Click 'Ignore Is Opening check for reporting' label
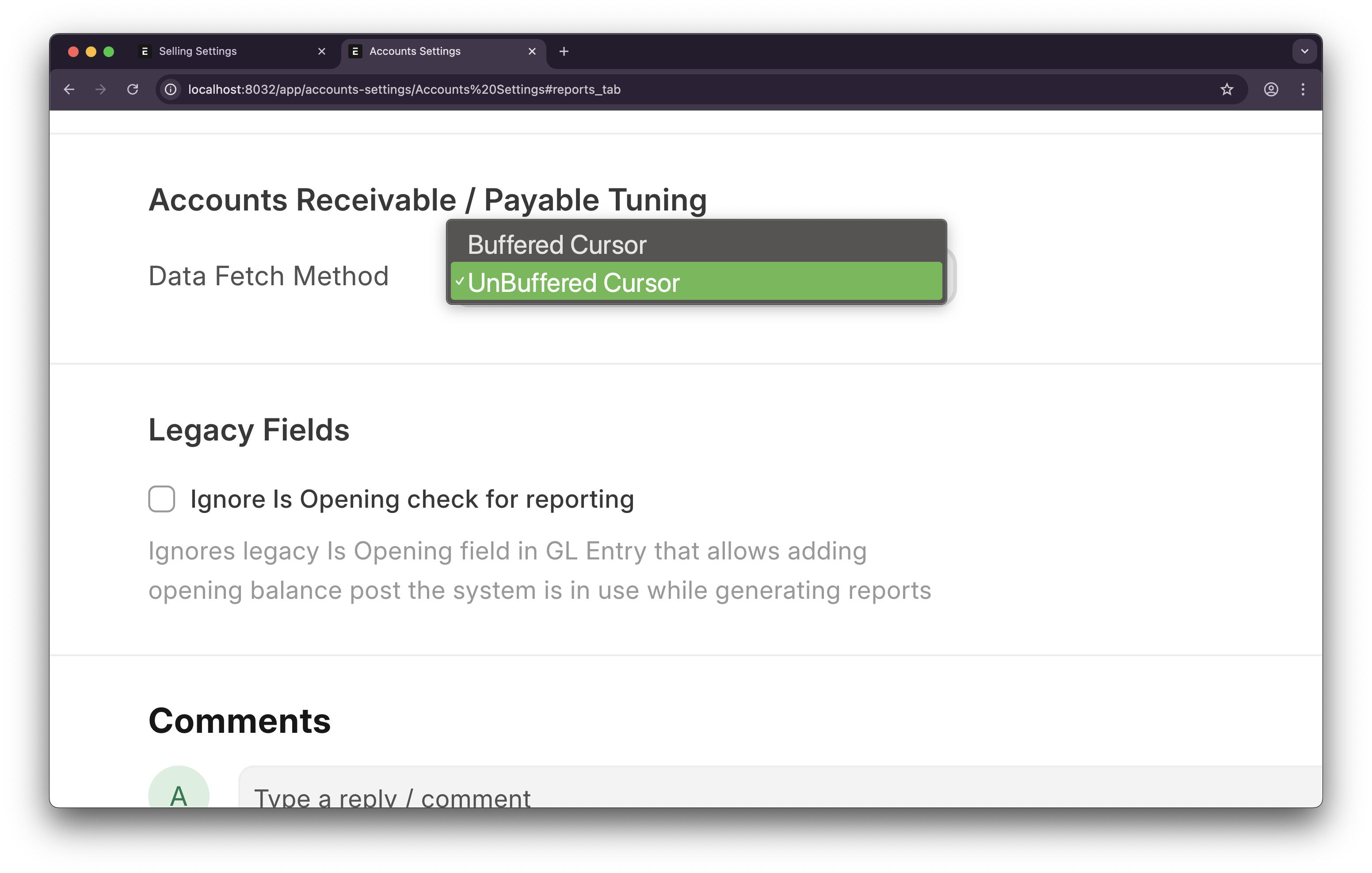This screenshot has width=1372, height=873. click(412, 499)
